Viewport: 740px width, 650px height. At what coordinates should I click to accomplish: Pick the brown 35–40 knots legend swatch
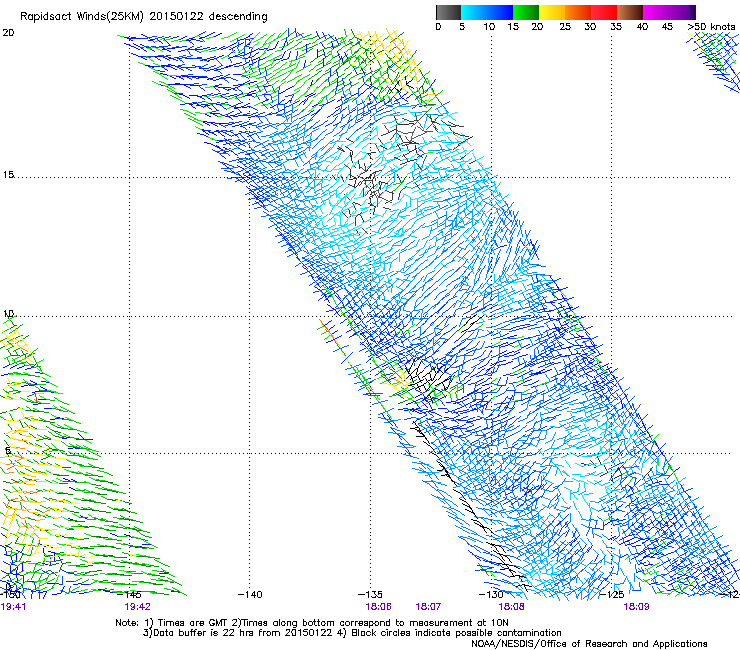coord(630,12)
